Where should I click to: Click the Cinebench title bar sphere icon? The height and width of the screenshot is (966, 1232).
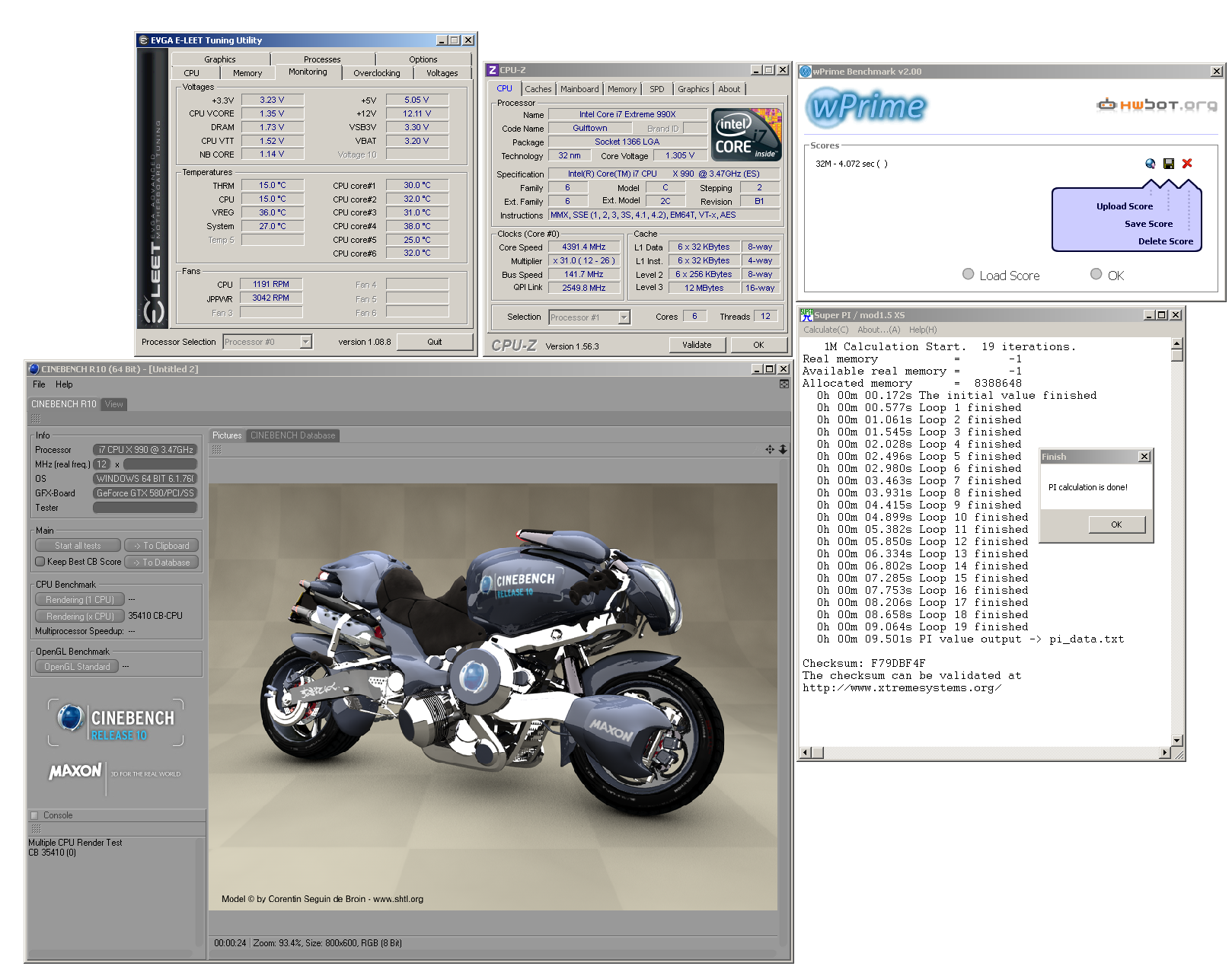[x=34, y=369]
